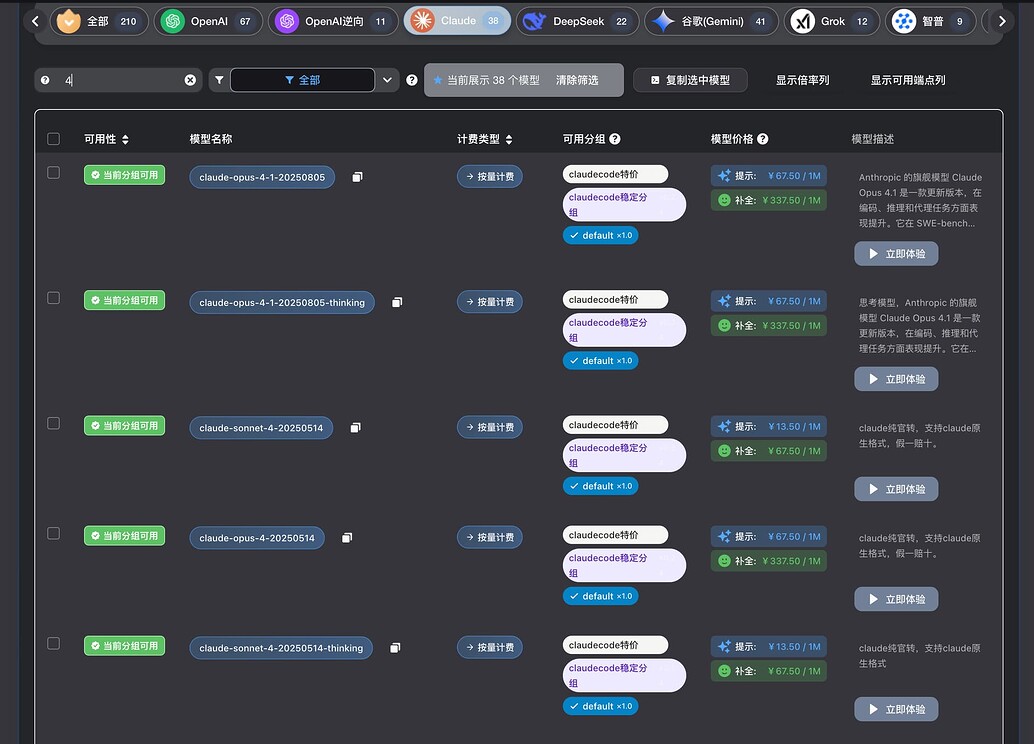Open help icon beside filter dropdown
The image size is (1034, 744).
point(411,80)
